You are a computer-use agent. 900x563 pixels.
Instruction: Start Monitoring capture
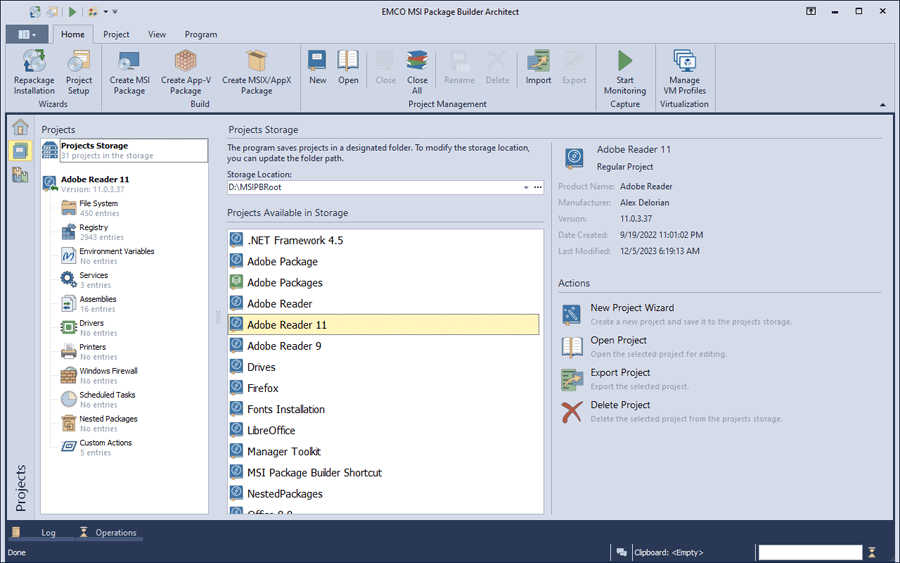624,72
